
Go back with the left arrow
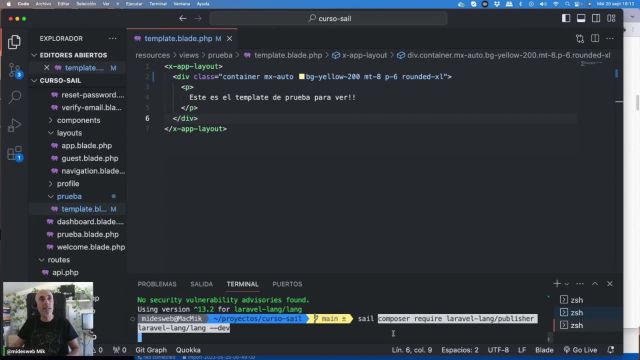183,18
